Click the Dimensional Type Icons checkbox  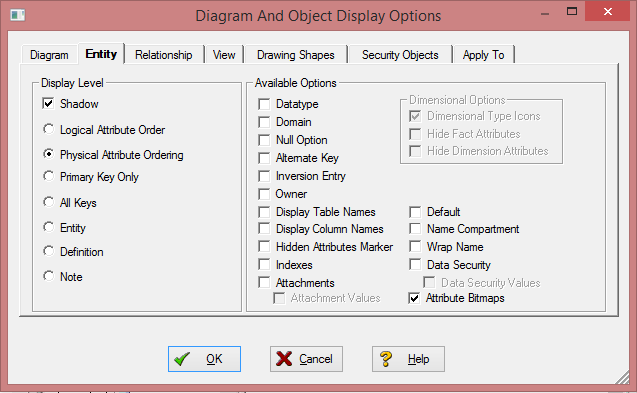[415, 116]
